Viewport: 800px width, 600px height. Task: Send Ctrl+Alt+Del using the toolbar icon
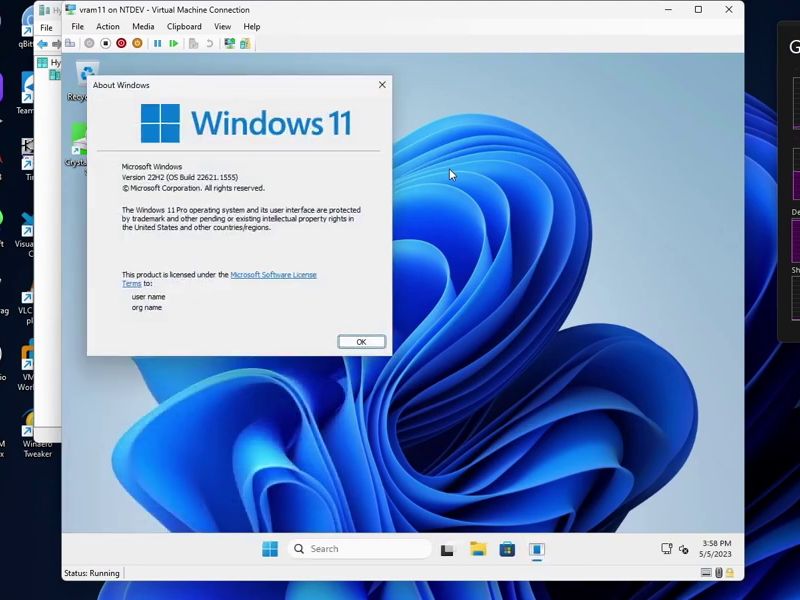click(x=70, y=44)
